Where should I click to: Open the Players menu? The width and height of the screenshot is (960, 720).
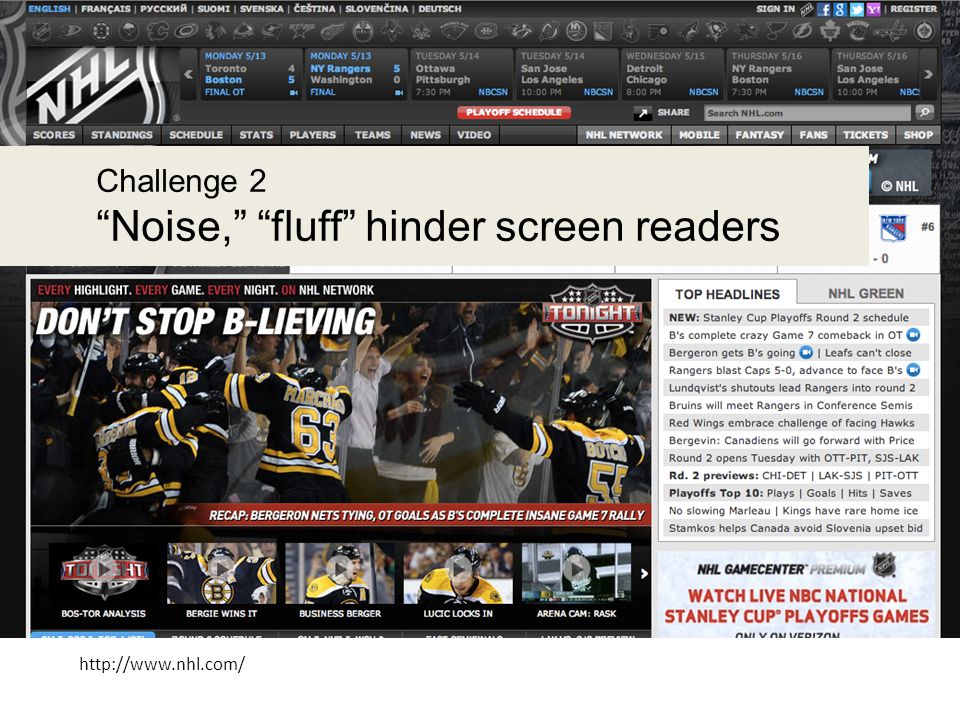click(x=312, y=135)
